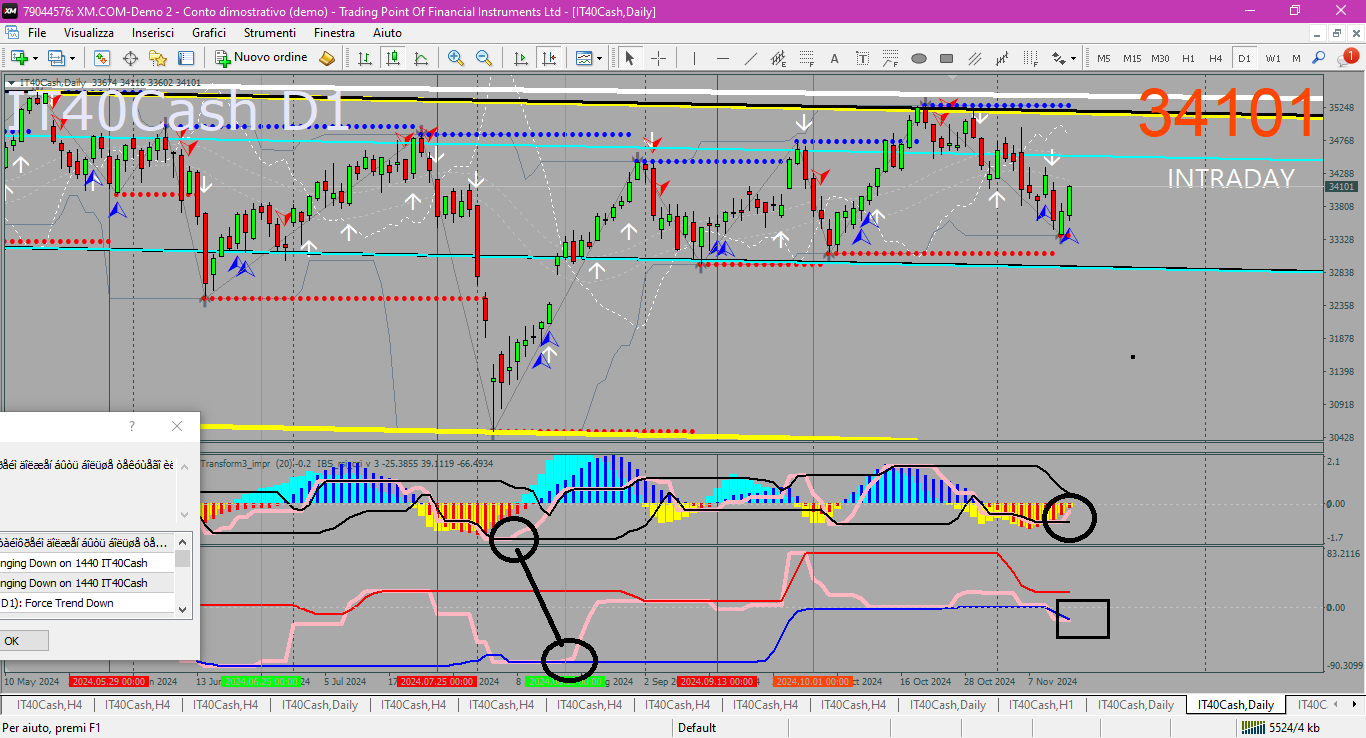This screenshot has width=1366, height=738.
Task: Open the Visualizza menu
Action: click(89, 33)
